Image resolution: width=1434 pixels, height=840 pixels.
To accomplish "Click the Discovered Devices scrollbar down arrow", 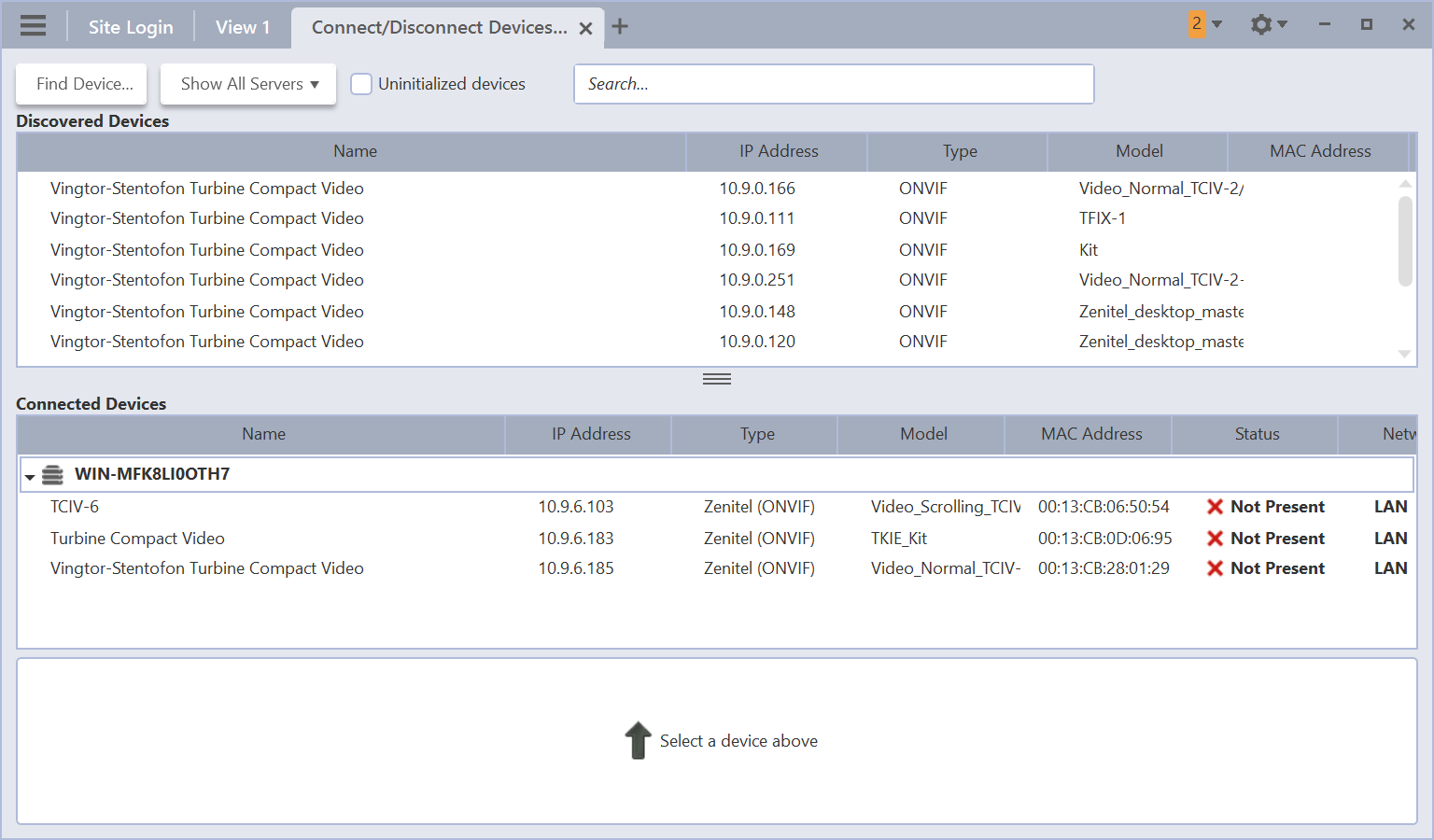I will pos(1404,354).
